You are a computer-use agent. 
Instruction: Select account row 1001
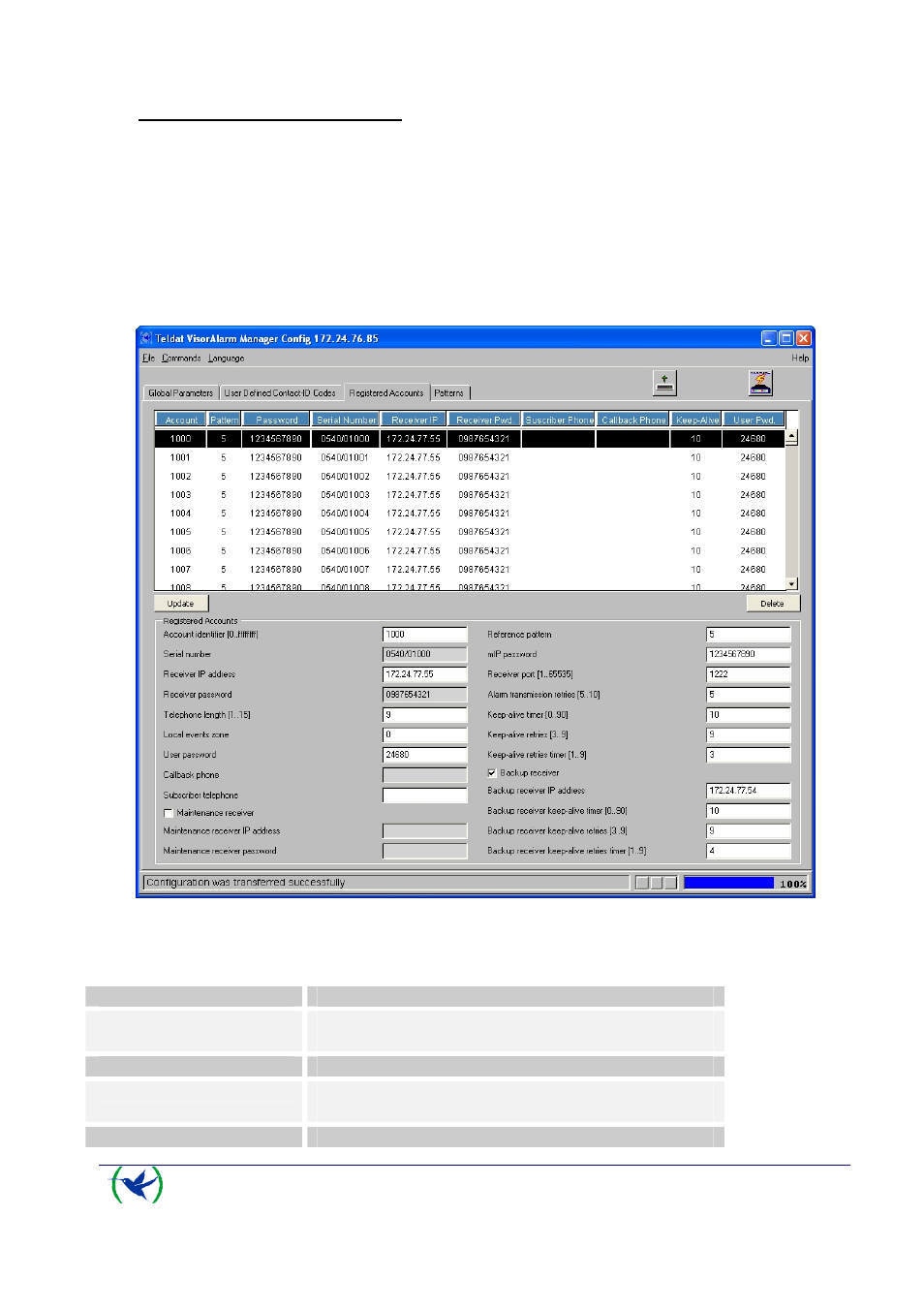[x=470, y=457]
